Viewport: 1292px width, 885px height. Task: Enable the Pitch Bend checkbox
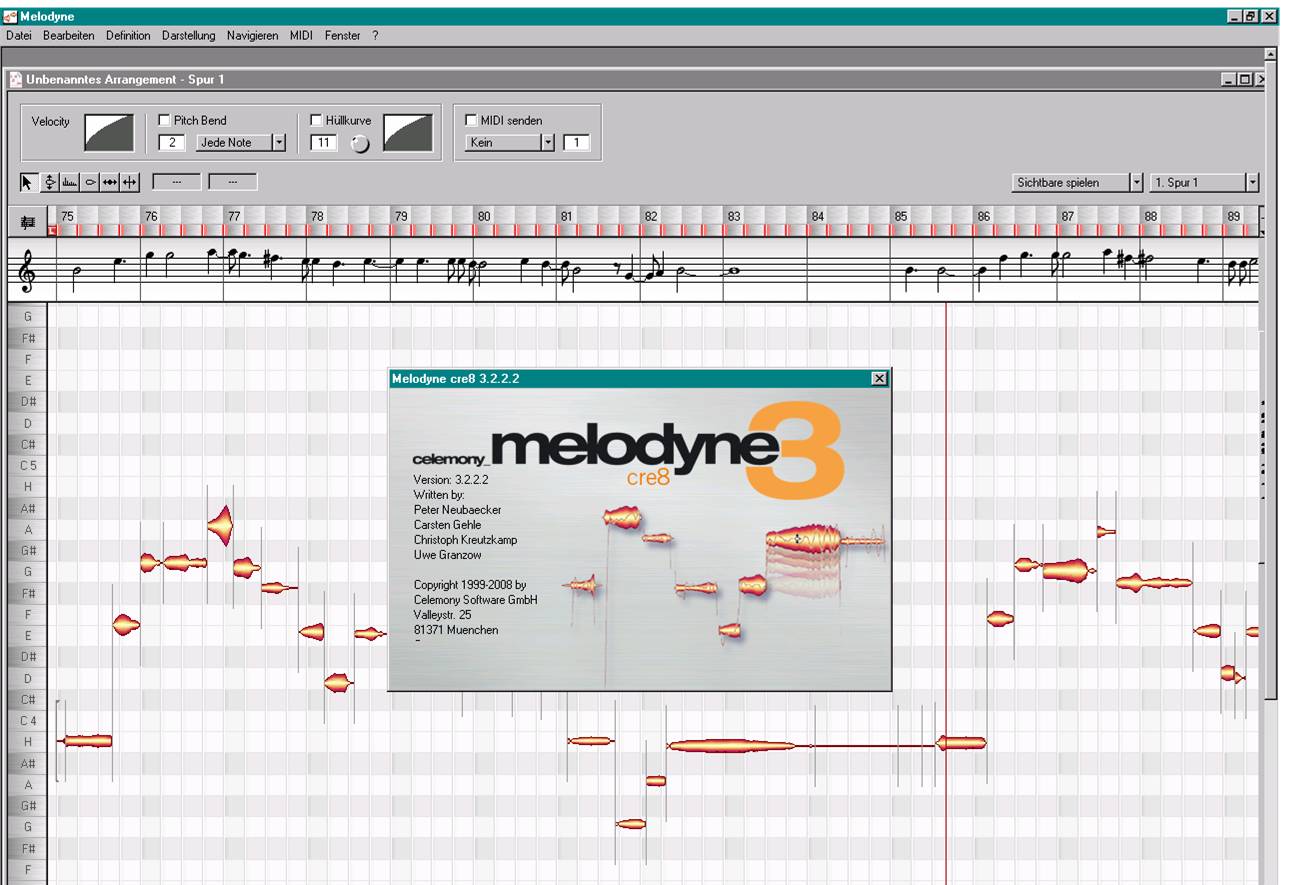click(x=164, y=120)
